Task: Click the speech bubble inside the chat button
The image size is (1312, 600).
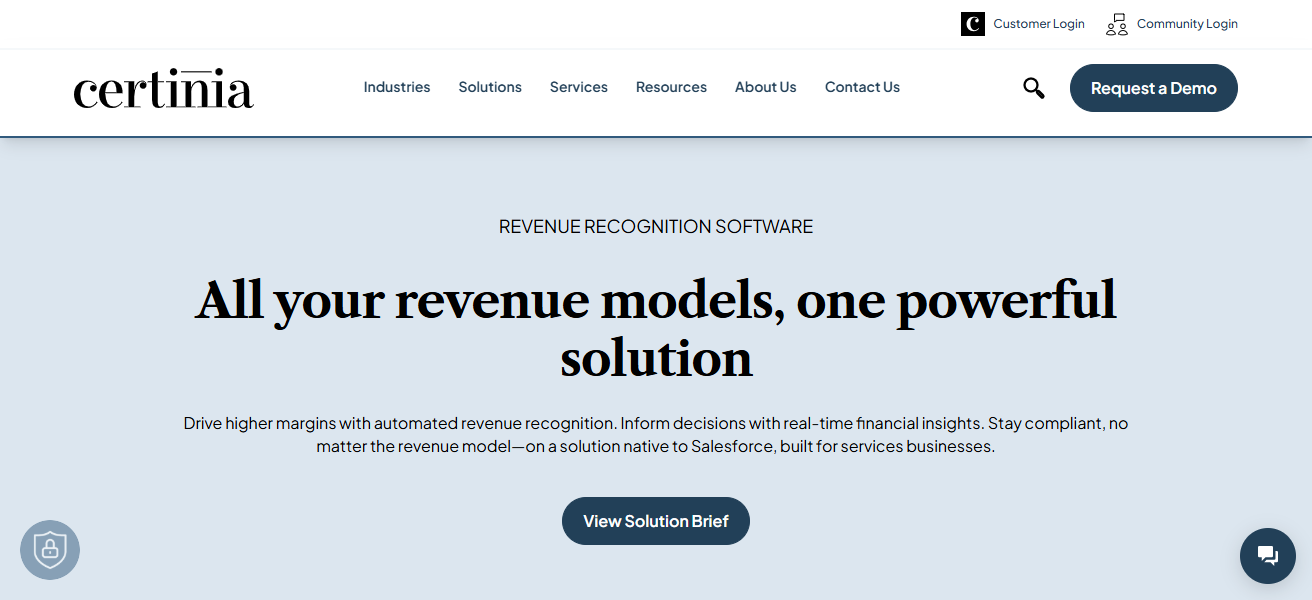Action: 1267,556
